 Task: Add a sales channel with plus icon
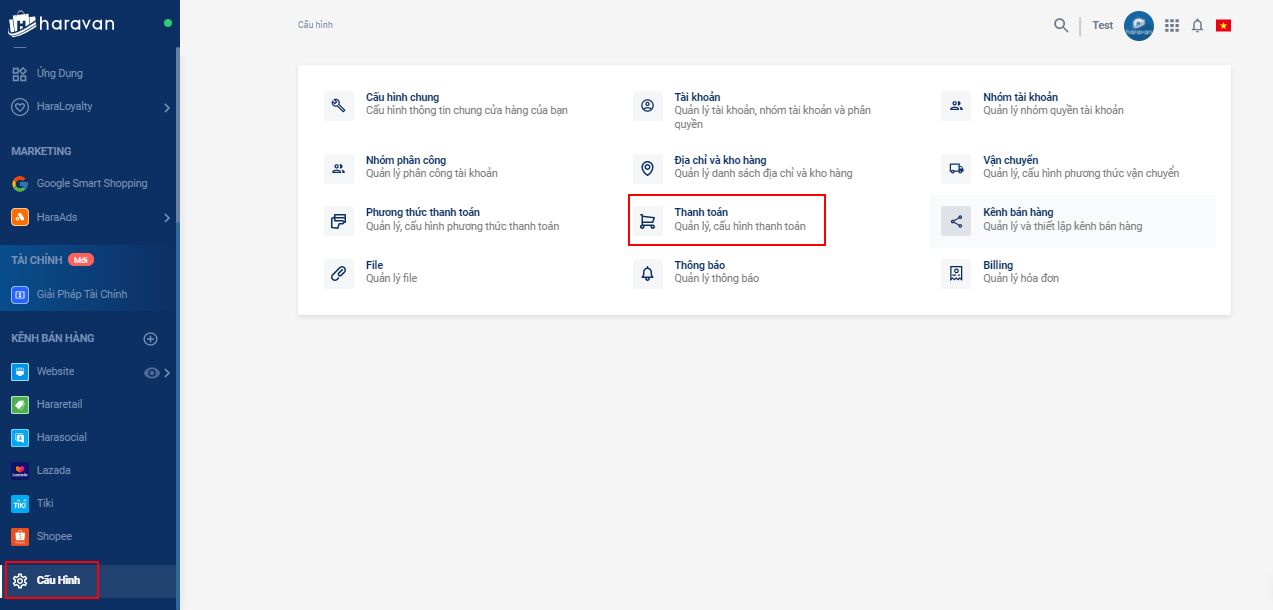151,339
